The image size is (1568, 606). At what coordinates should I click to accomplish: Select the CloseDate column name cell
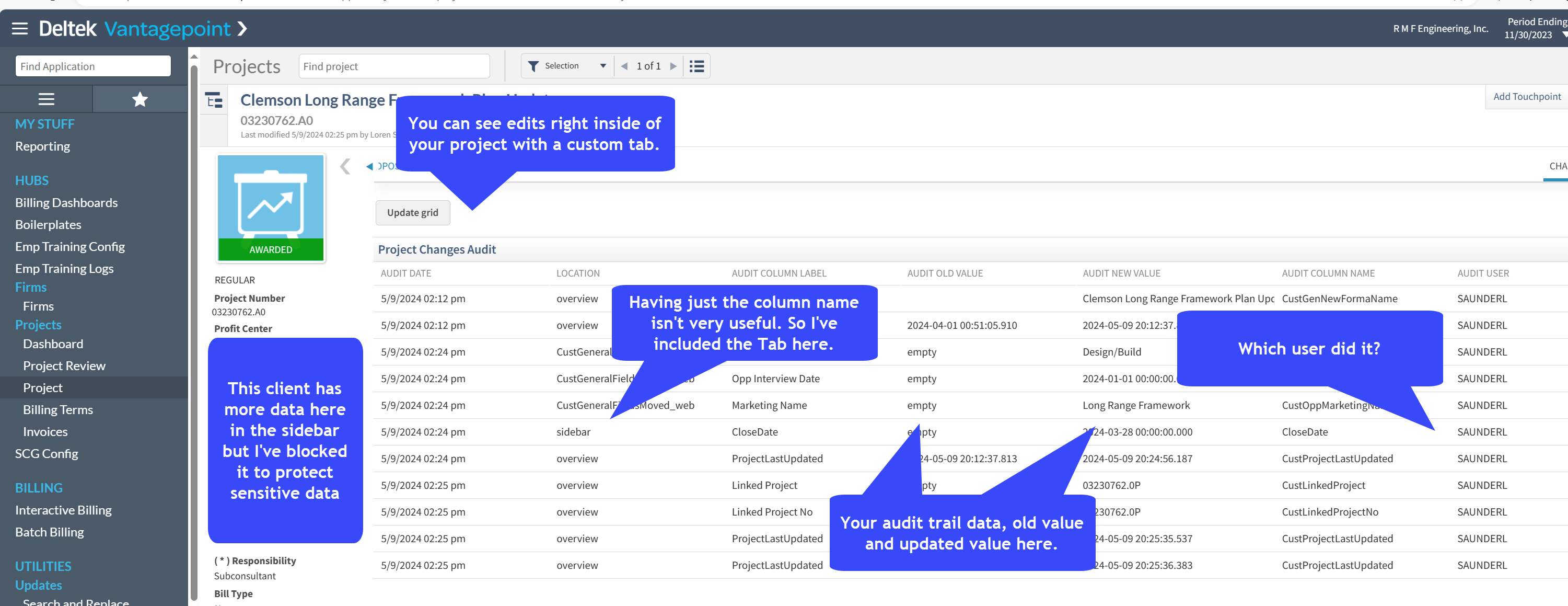click(1305, 432)
